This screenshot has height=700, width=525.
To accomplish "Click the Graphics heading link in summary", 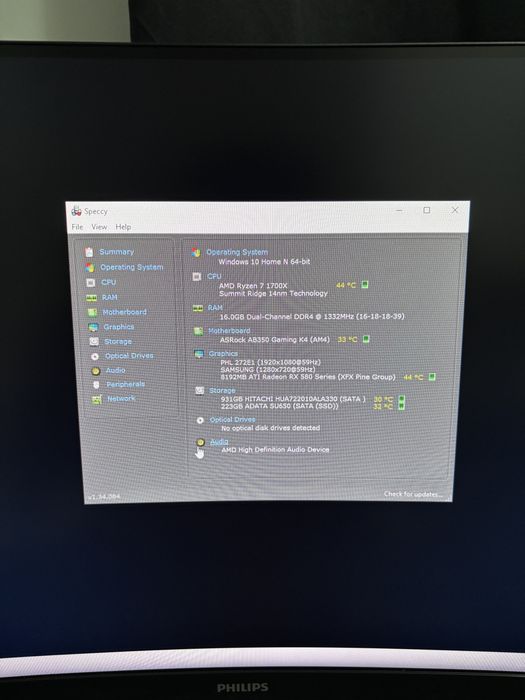I will tap(223, 354).
